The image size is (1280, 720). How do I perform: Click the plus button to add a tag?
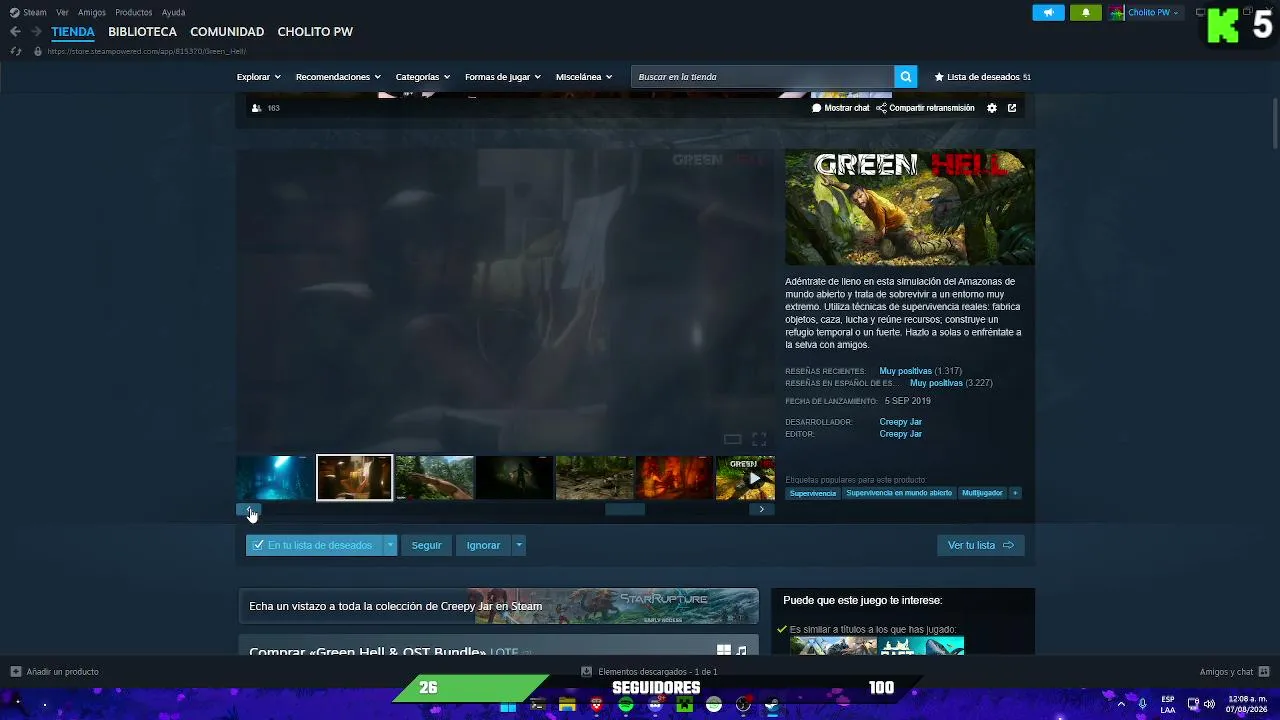1015,493
